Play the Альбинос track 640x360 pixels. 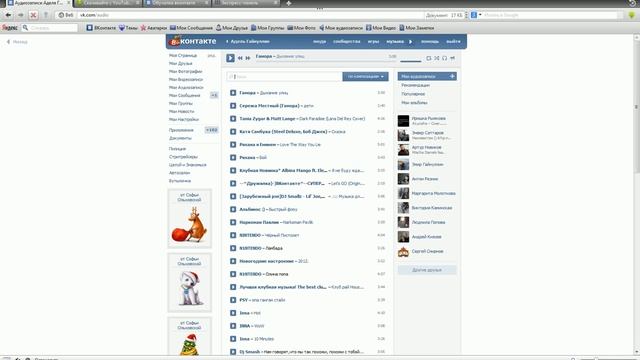233,209
